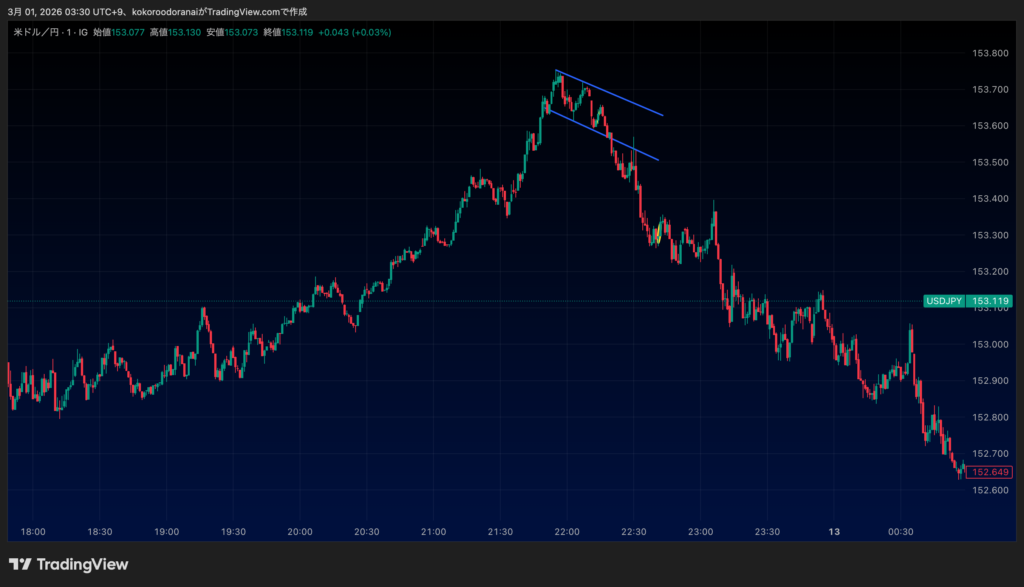Click the +0.043 (+0.03%) change value
This screenshot has width=1024, height=587.
(356, 32)
